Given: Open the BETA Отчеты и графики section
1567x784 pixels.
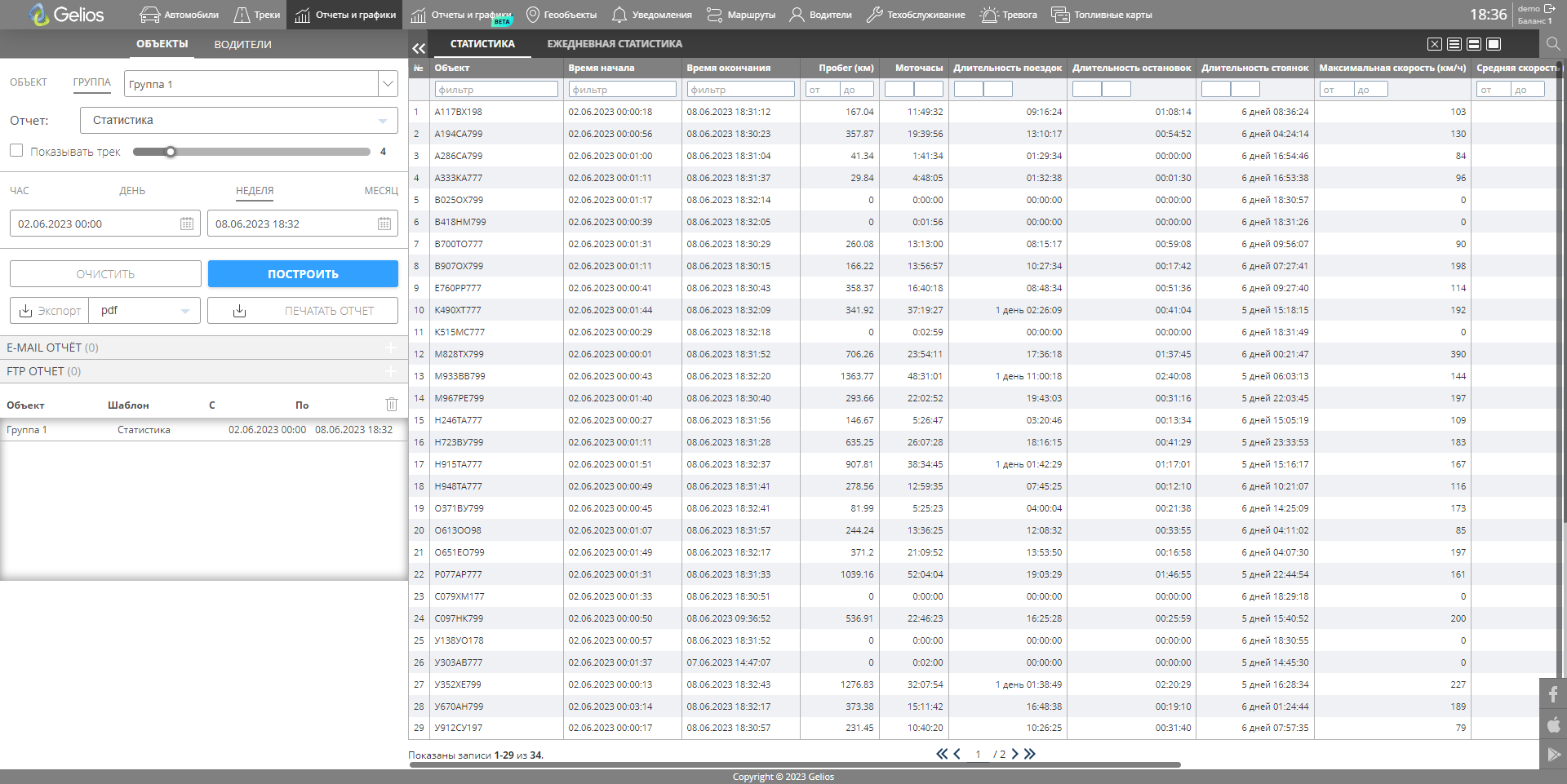Looking at the screenshot, I should [x=461, y=15].
